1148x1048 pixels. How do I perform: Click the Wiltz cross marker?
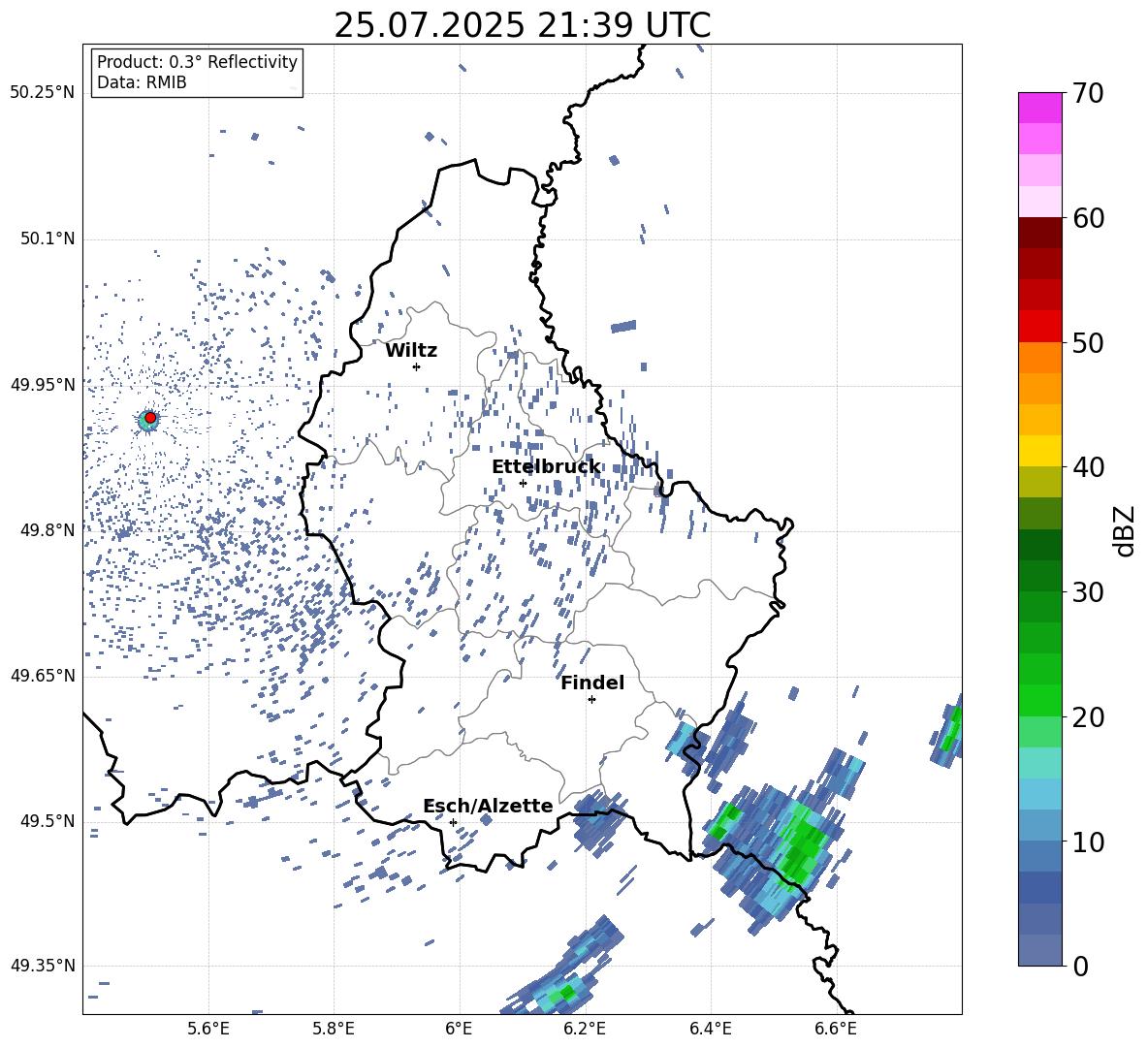(x=417, y=366)
